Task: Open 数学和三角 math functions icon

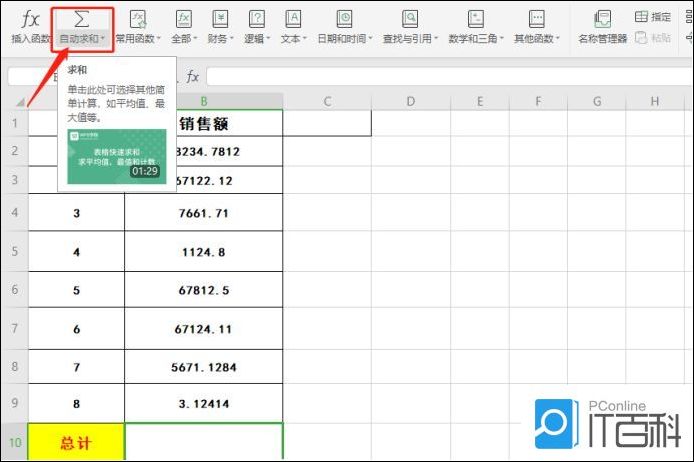Action: point(475,20)
